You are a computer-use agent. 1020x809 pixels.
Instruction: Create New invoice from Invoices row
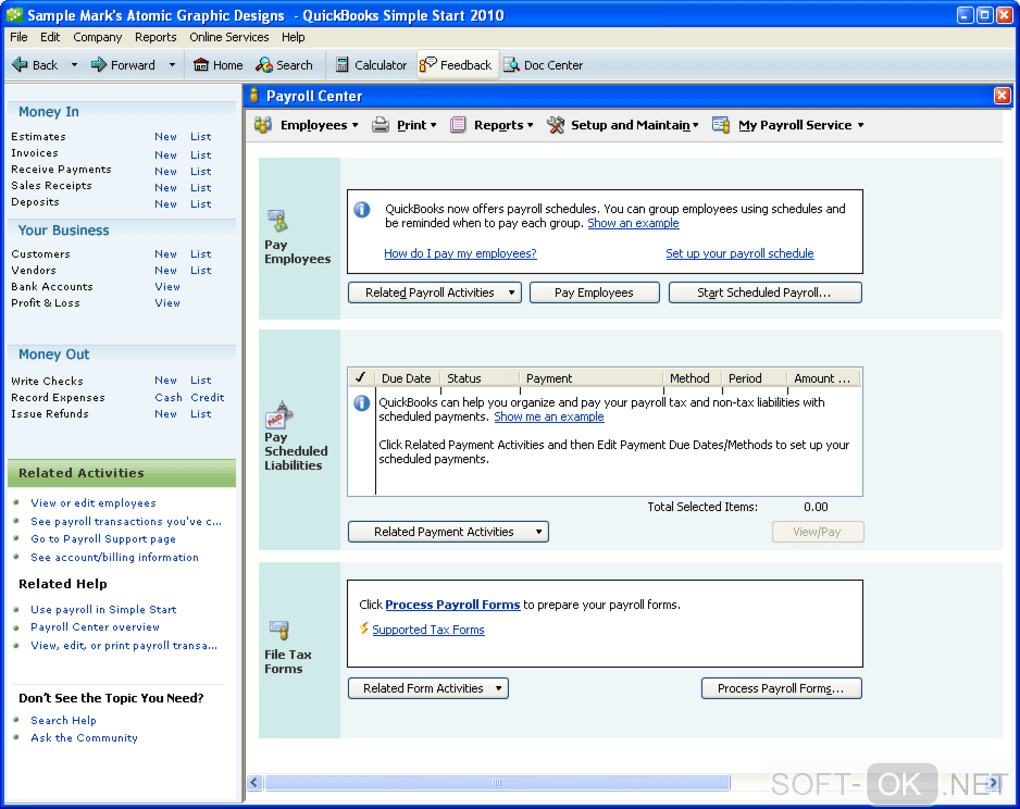coord(166,155)
